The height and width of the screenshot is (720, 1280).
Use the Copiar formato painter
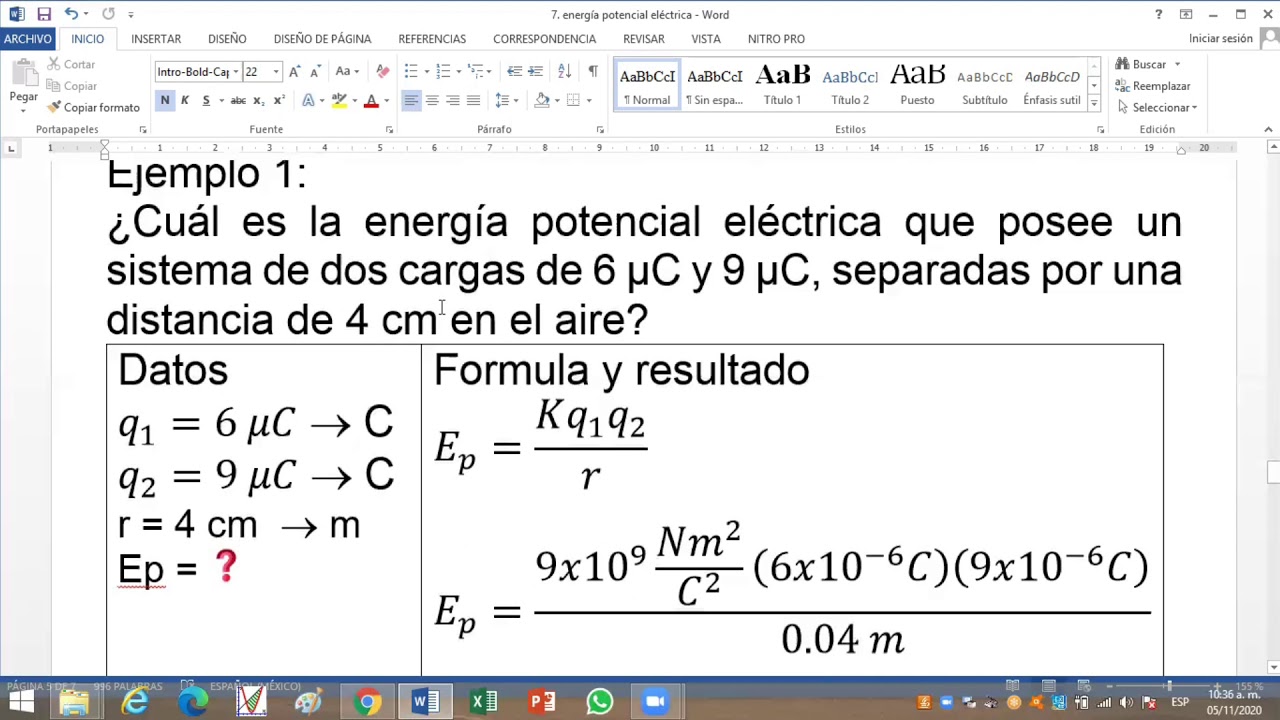coord(93,107)
